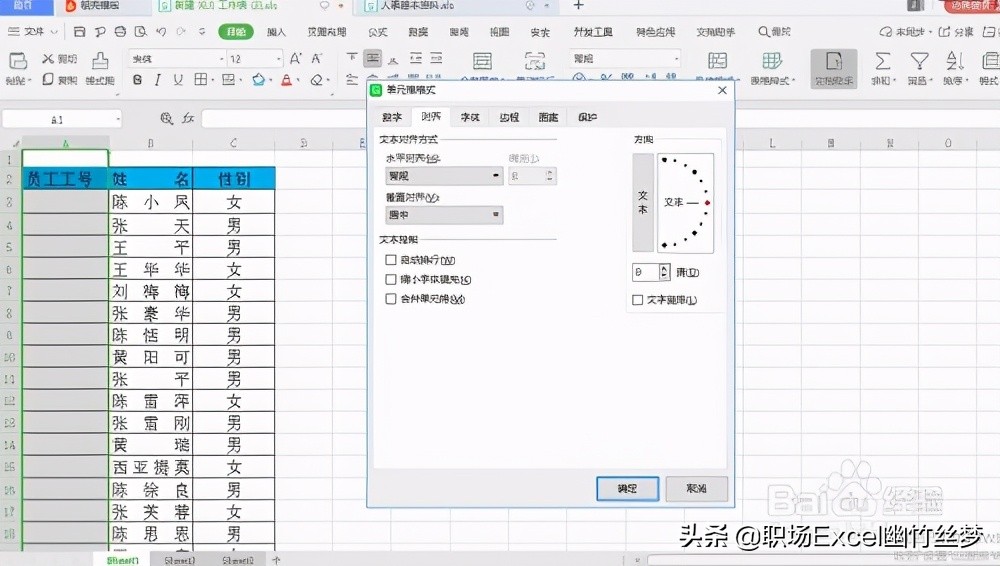Click the Print icon in quick toolbar
The width and height of the screenshot is (1000, 566).
click(x=120, y=31)
